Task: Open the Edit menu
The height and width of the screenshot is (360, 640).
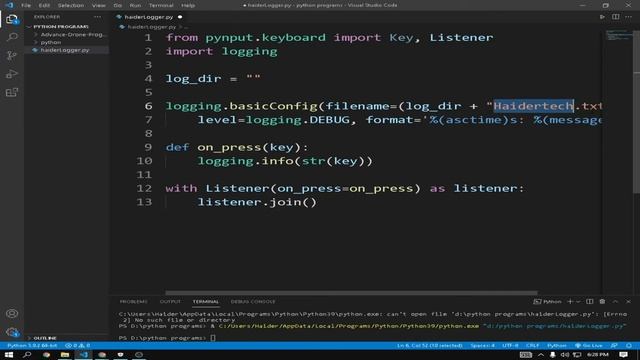Action: pyautogui.click(x=44, y=5)
